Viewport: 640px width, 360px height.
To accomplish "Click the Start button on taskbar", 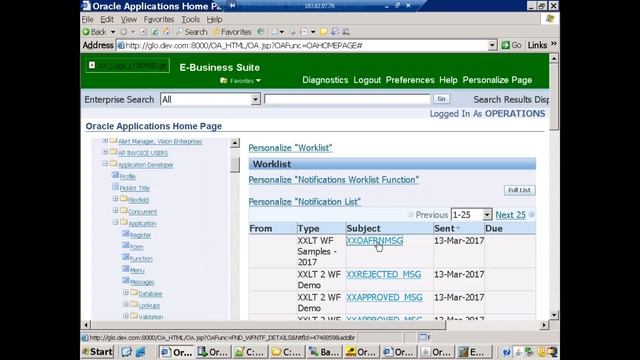I will [x=98, y=352].
